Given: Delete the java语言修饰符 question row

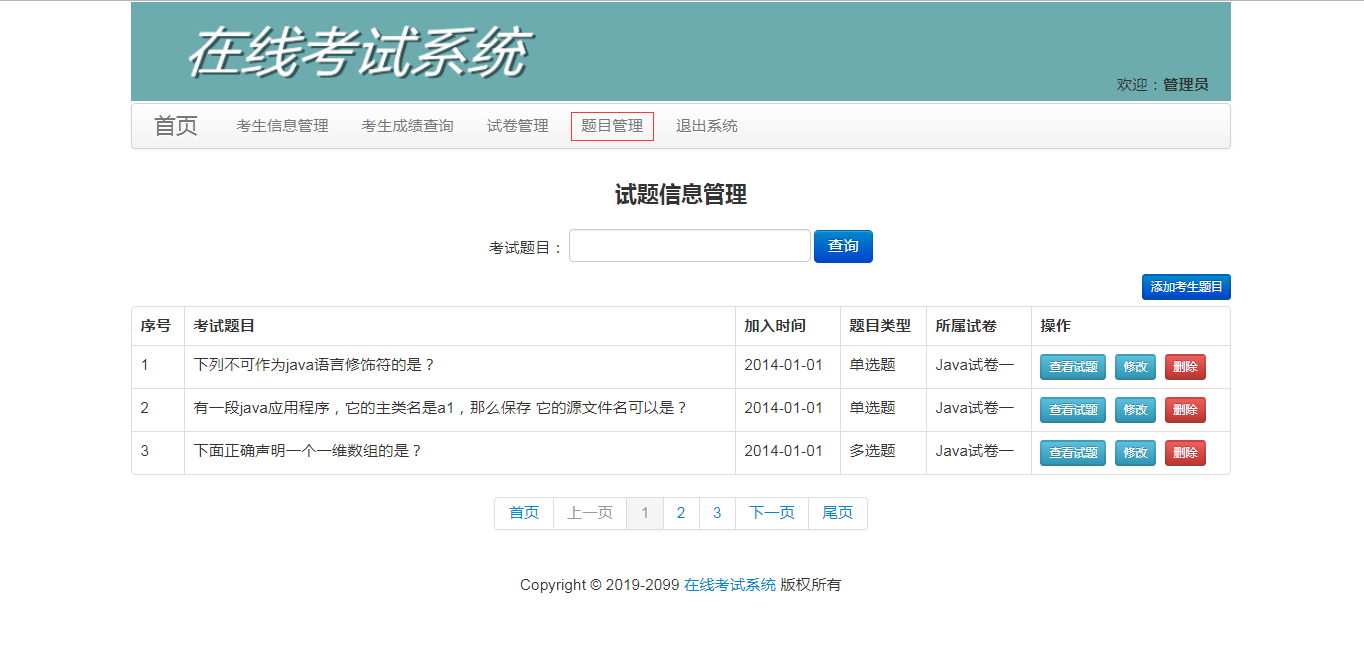Looking at the screenshot, I should coord(1185,367).
